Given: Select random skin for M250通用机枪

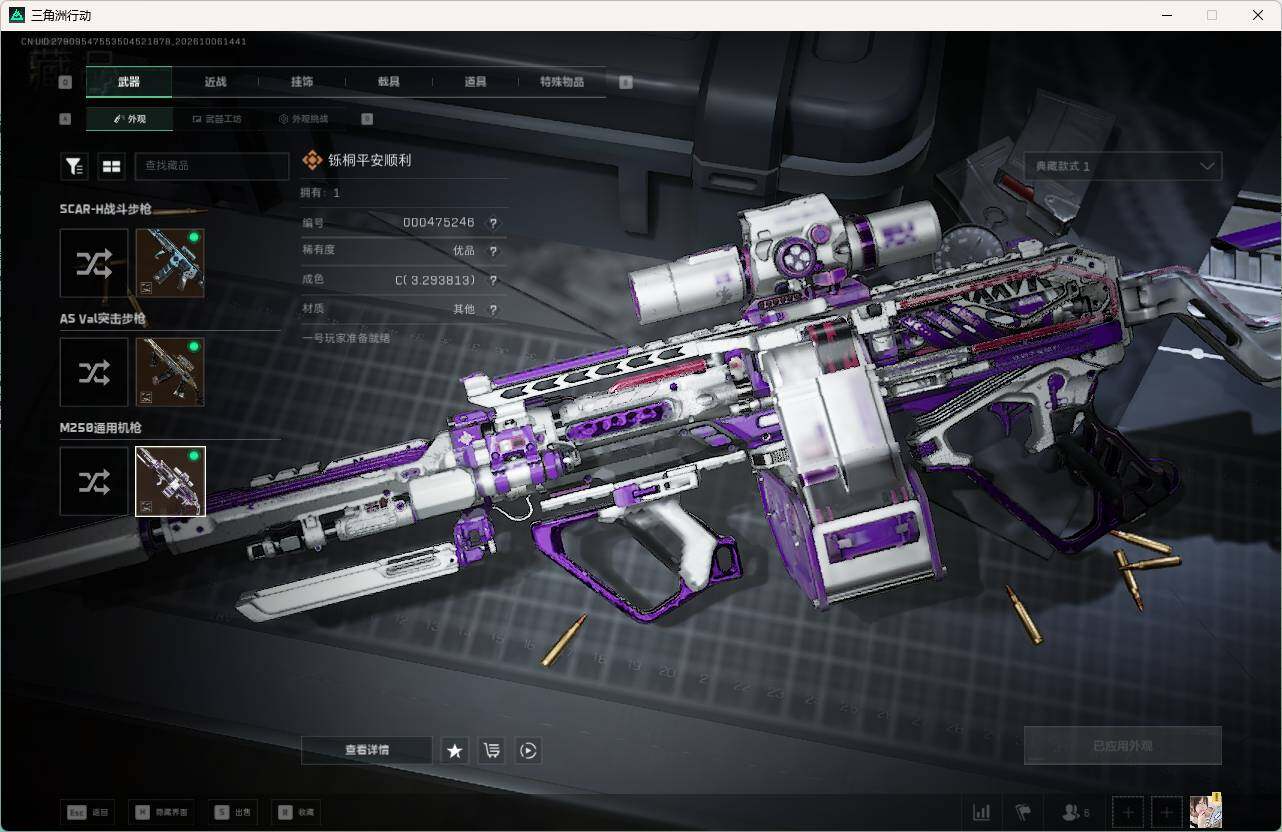Looking at the screenshot, I should point(94,482).
